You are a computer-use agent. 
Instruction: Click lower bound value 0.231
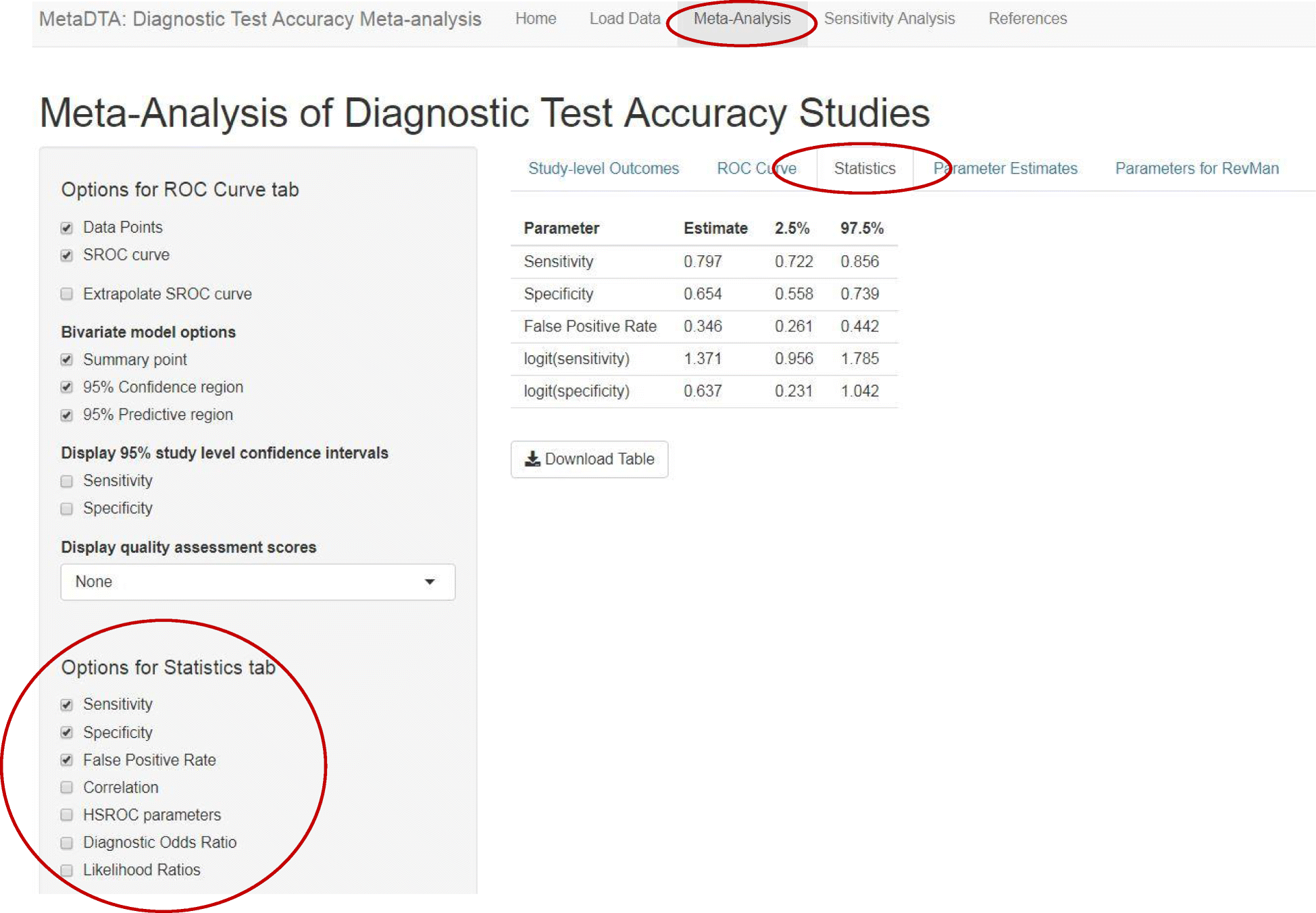[x=794, y=391]
